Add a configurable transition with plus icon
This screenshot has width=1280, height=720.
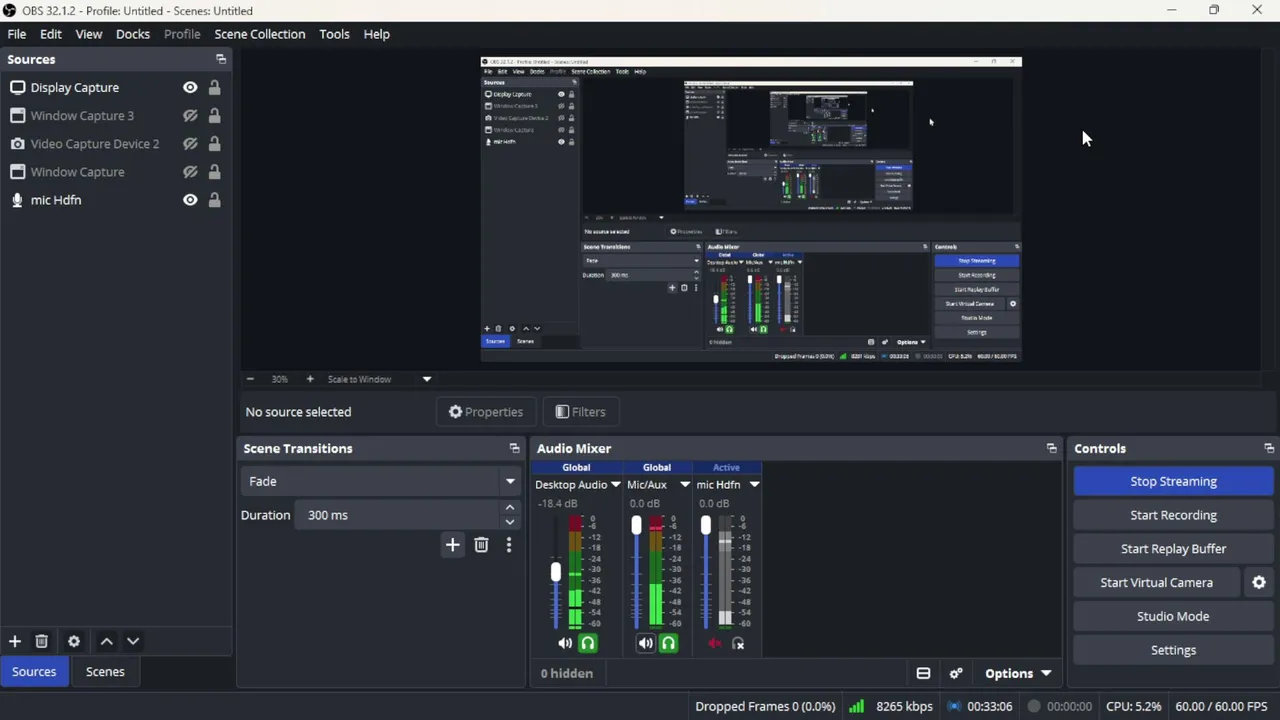click(452, 545)
